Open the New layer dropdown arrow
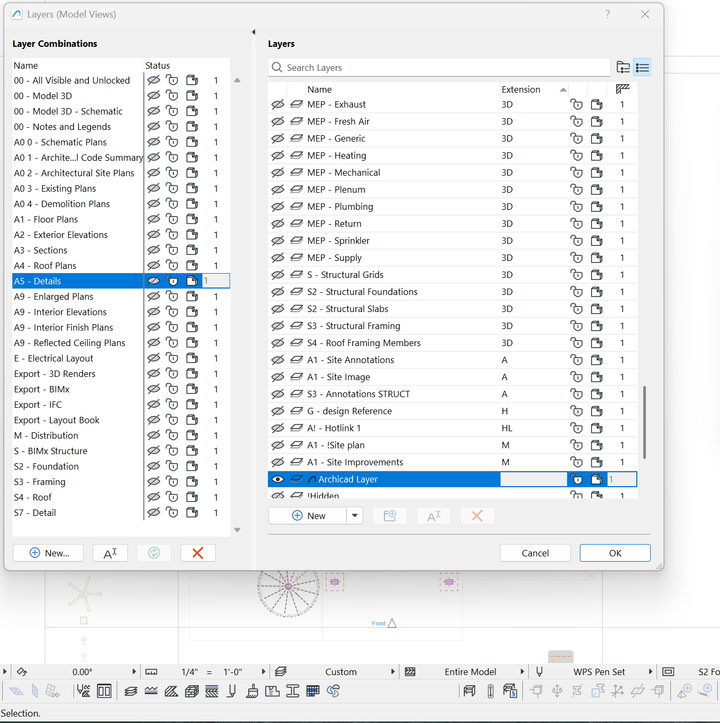 (355, 516)
